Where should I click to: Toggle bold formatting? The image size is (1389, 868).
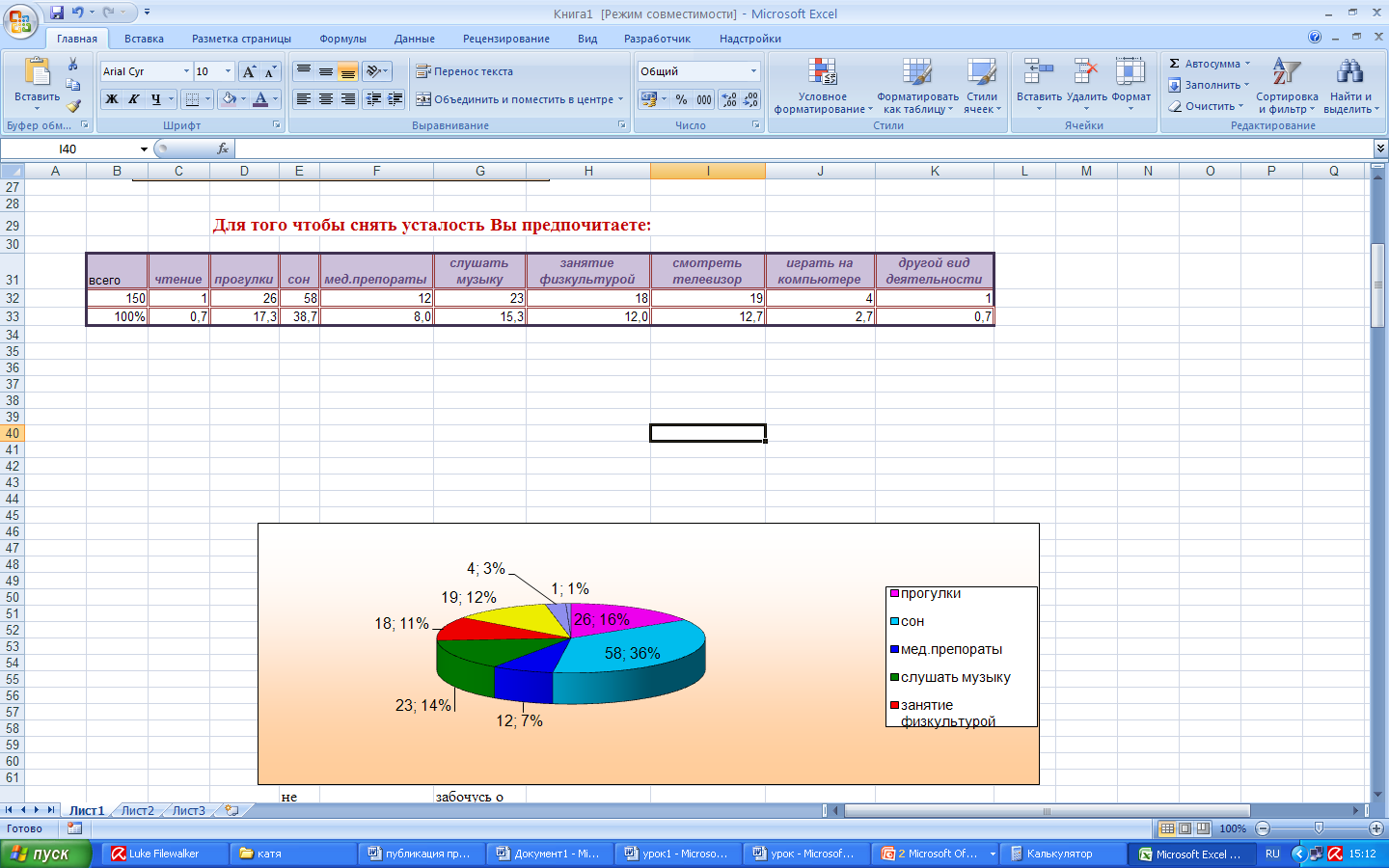coord(112,99)
